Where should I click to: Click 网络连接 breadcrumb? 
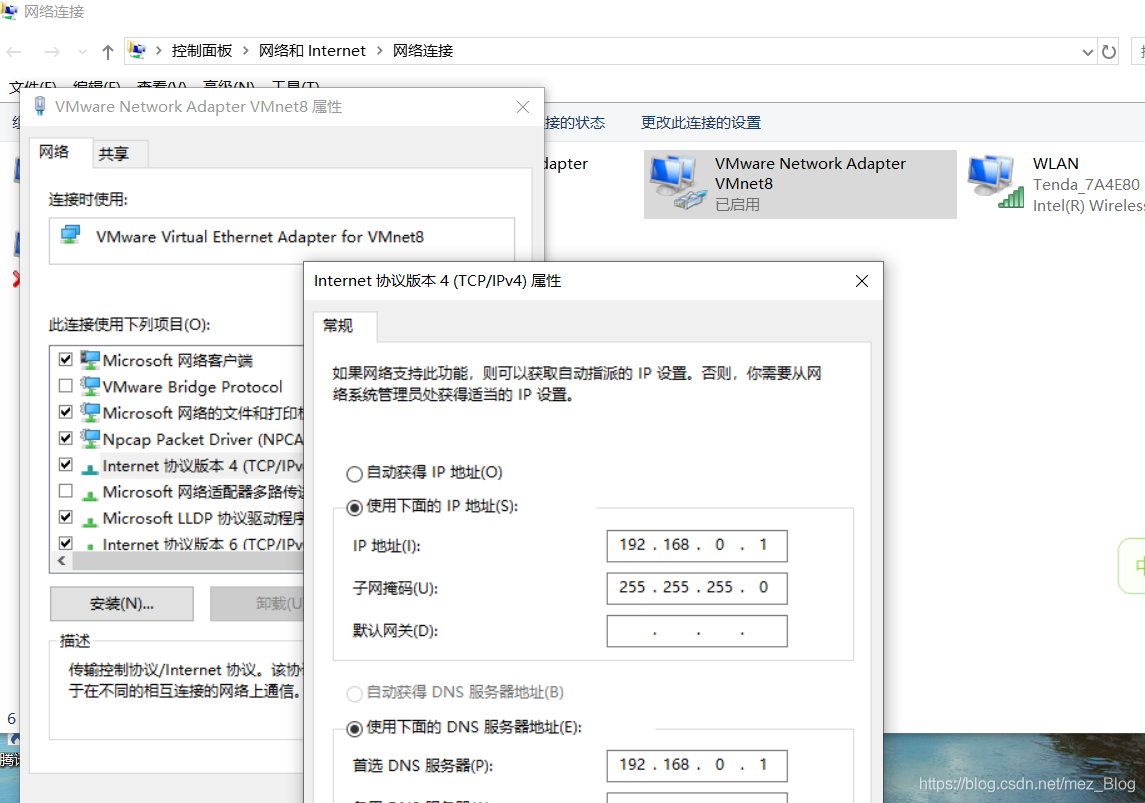(423, 51)
